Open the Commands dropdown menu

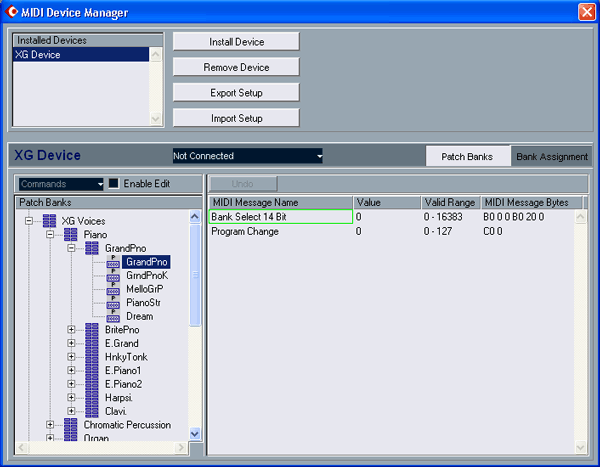tap(61, 184)
